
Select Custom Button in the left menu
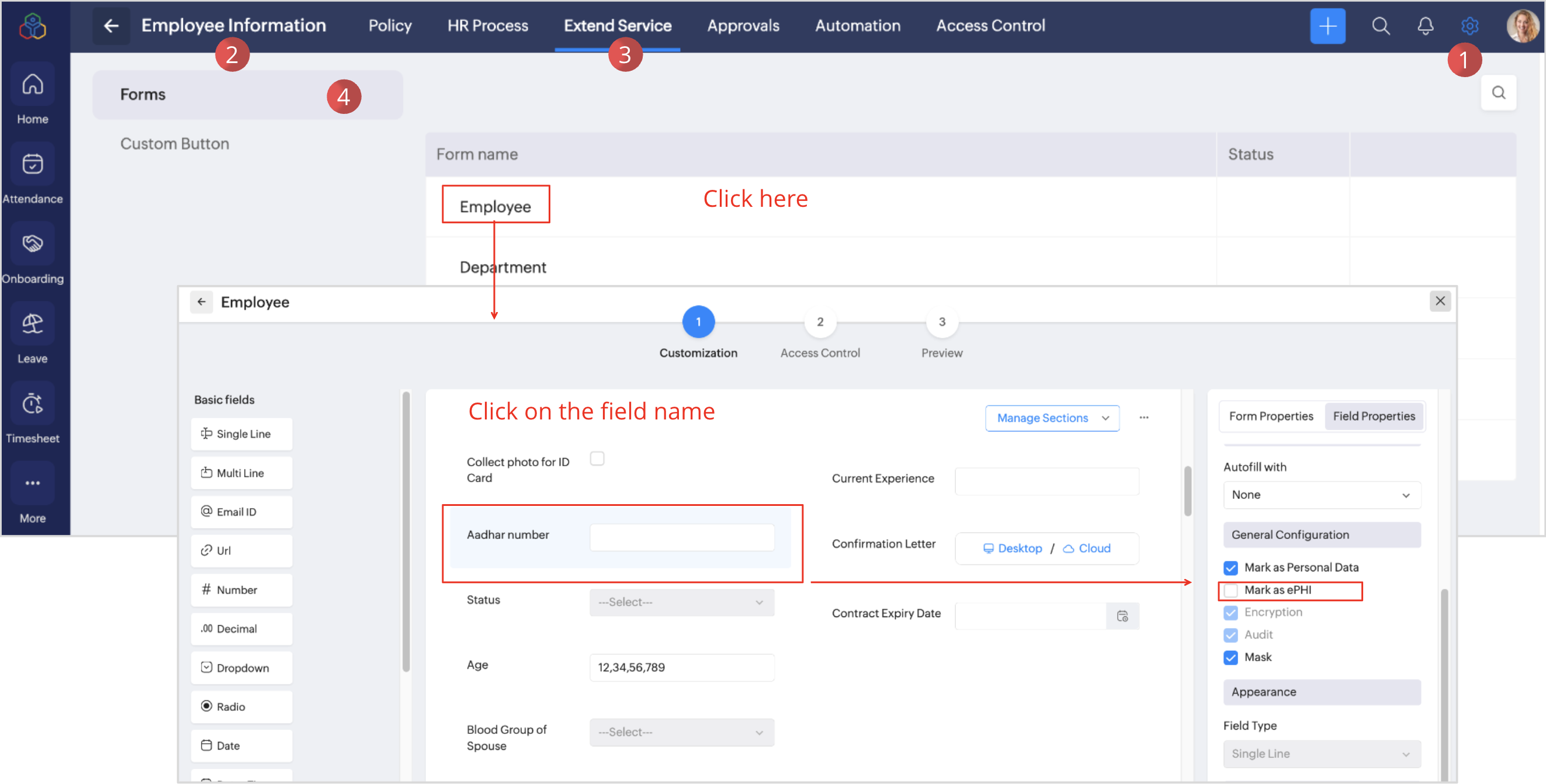point(175,144)
